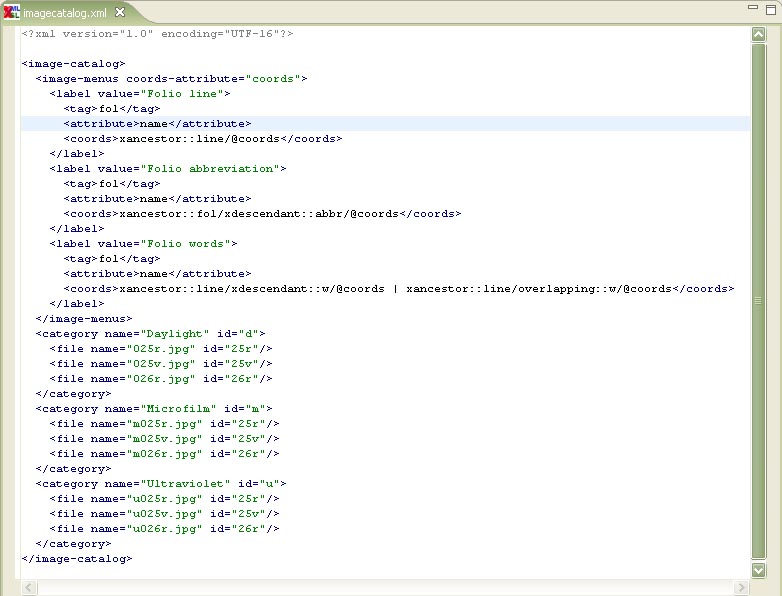Click the xdescendant::abbr/@coords line
Viewport: 782px width, 596px height.
(262, 213)
